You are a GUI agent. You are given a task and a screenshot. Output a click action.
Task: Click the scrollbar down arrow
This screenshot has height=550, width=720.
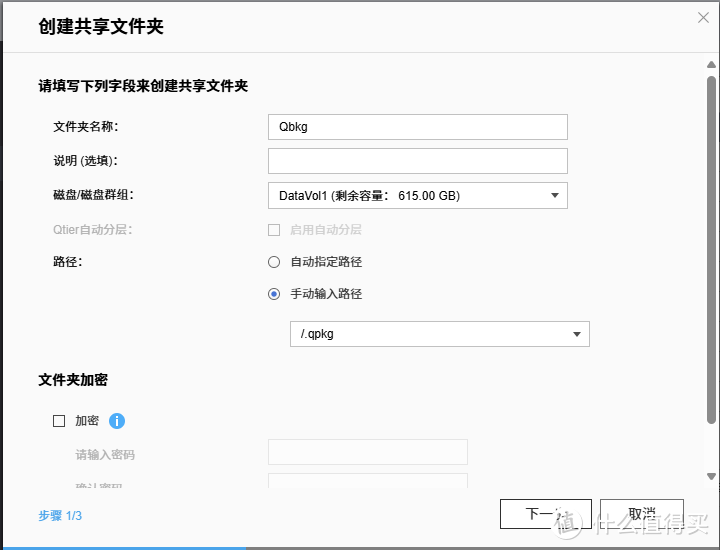pos(710,477)
